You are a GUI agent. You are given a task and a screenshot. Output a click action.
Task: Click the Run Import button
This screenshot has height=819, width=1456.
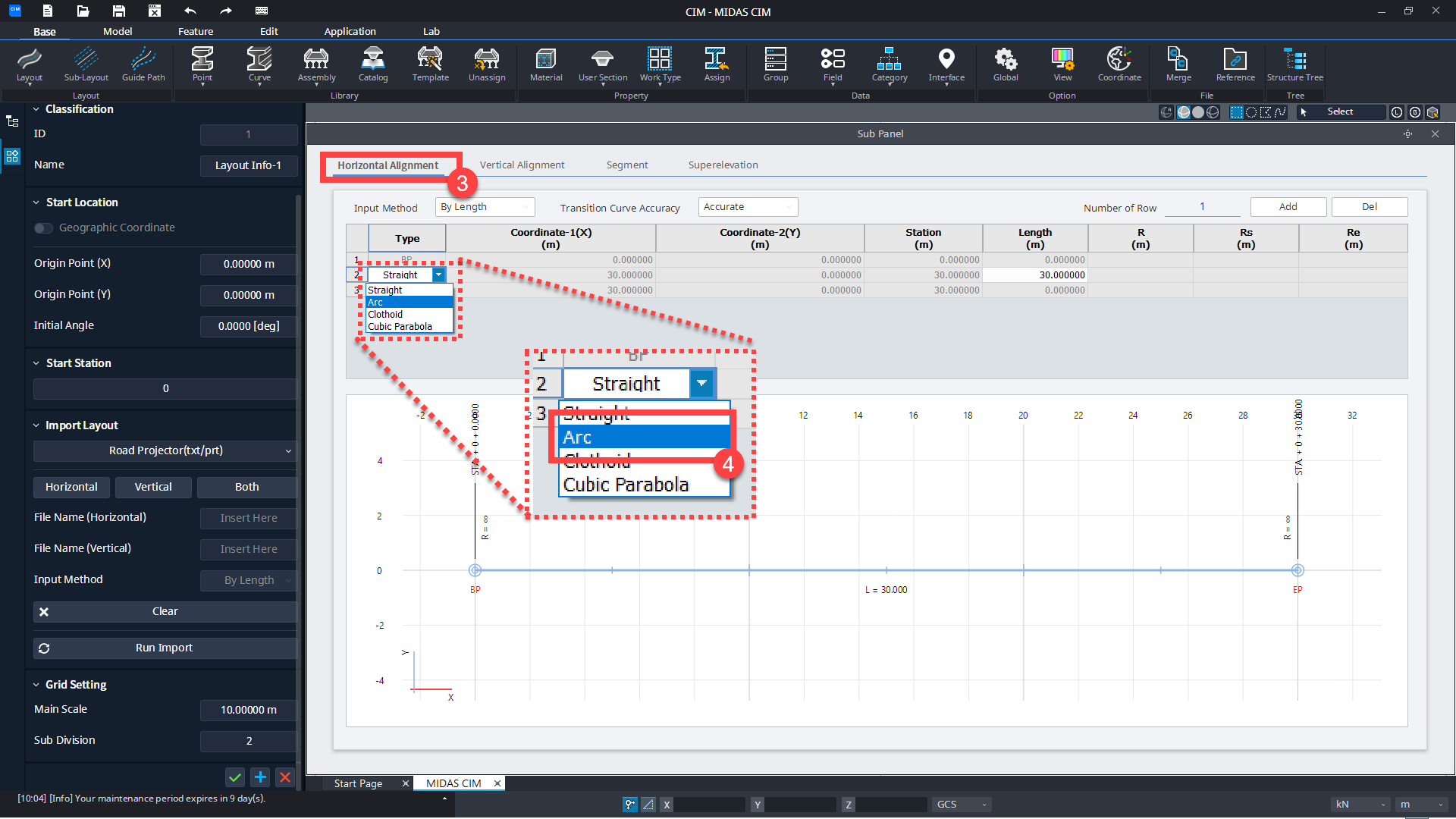(x=164, y=648)
